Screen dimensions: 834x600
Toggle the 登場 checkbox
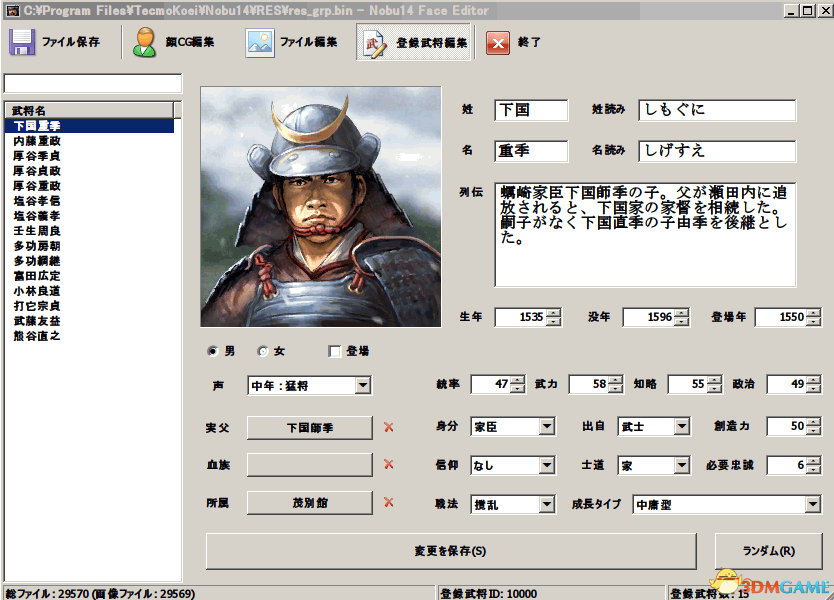pyautogui.click(x=335, y=351)
